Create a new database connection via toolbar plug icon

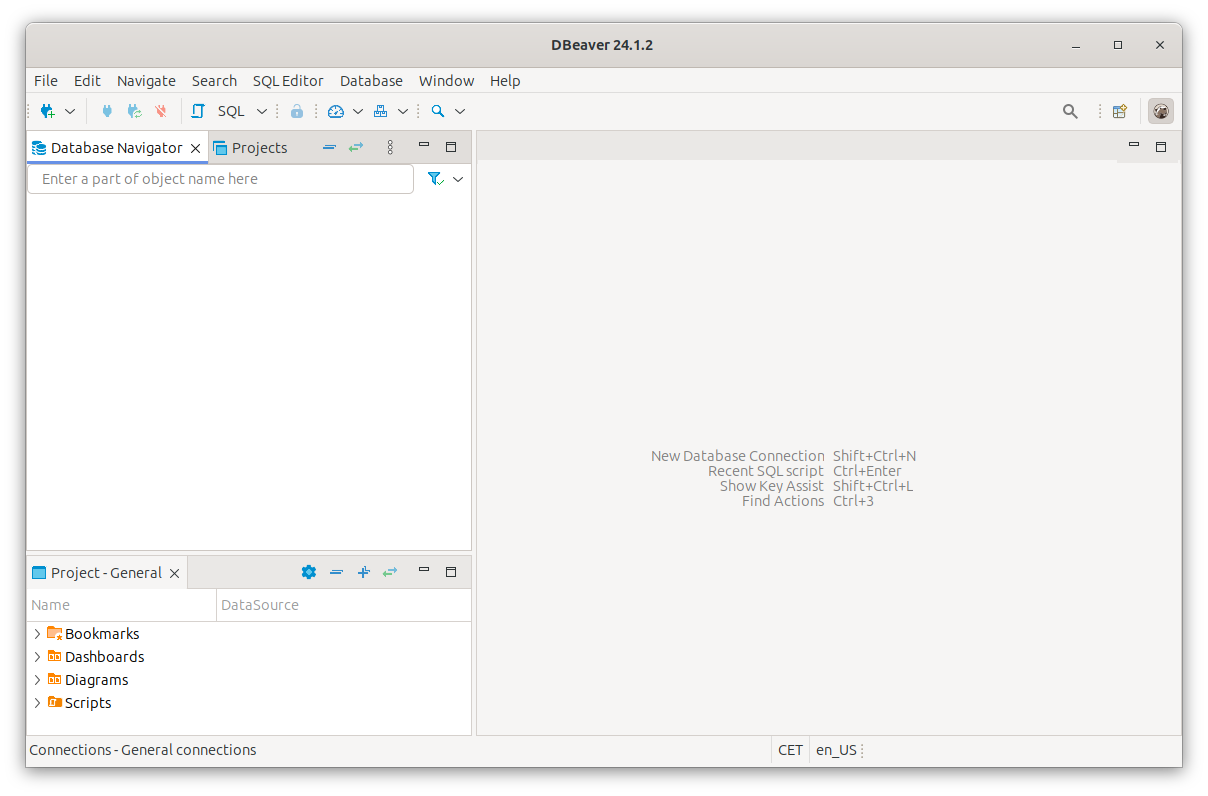pyautogui.click(x=47, y=111)
